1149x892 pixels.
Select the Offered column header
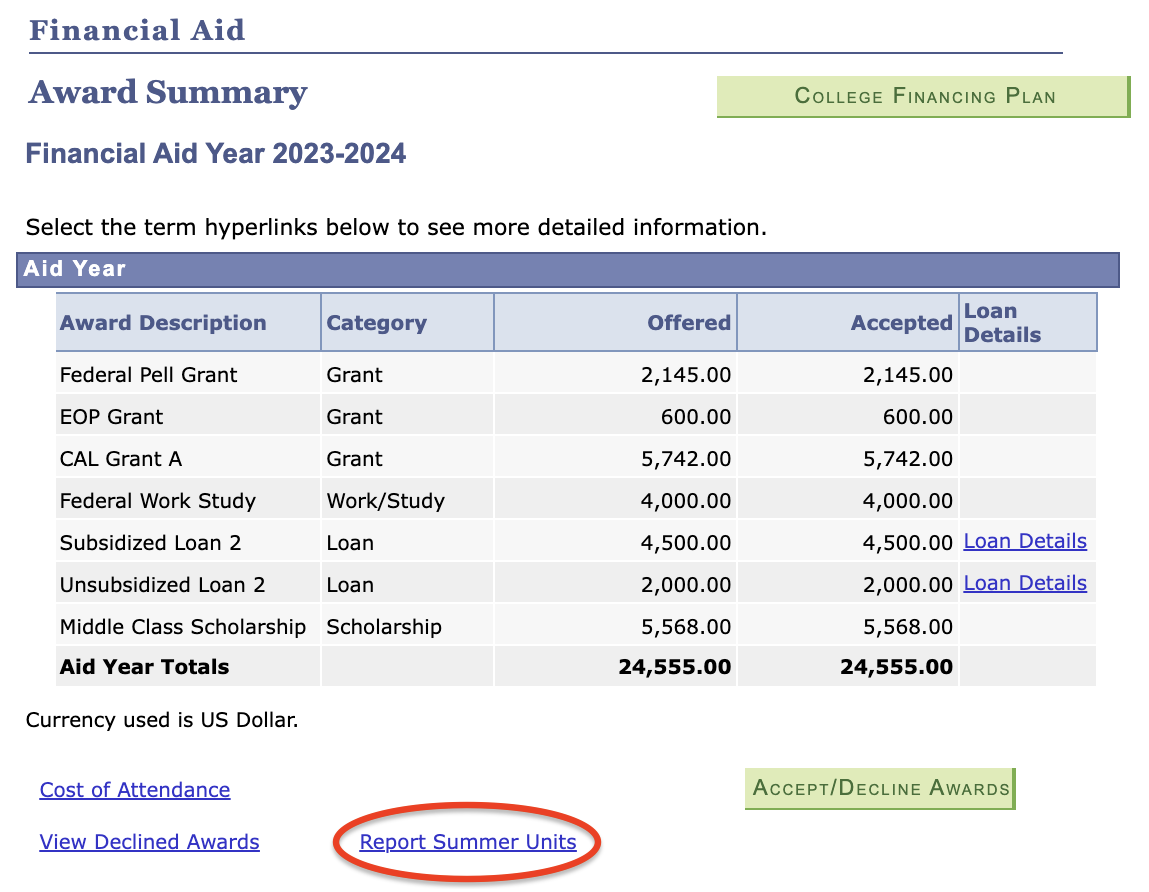pyautogui.click(x=688, y=322)
